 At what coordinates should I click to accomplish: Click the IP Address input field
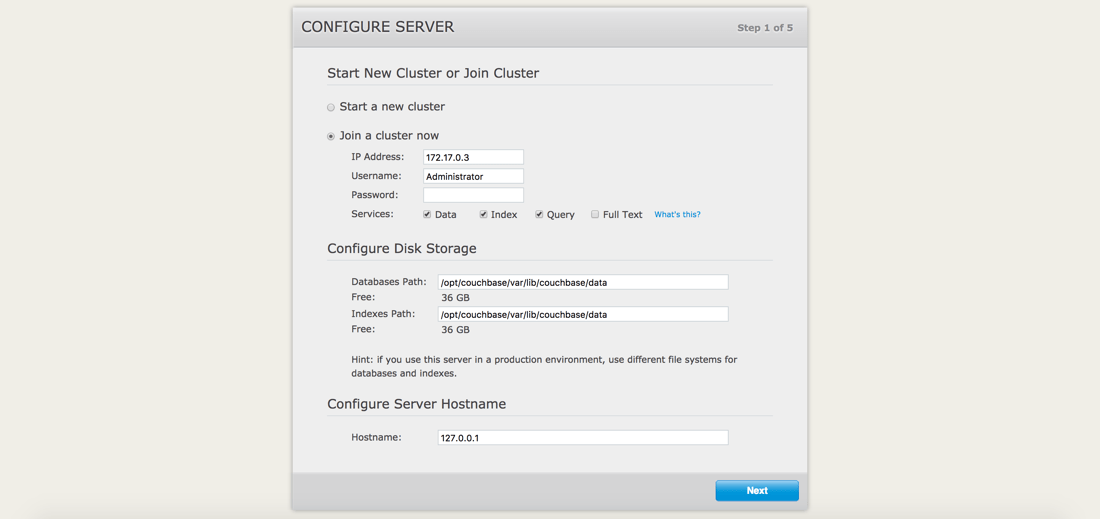point(473,157)
